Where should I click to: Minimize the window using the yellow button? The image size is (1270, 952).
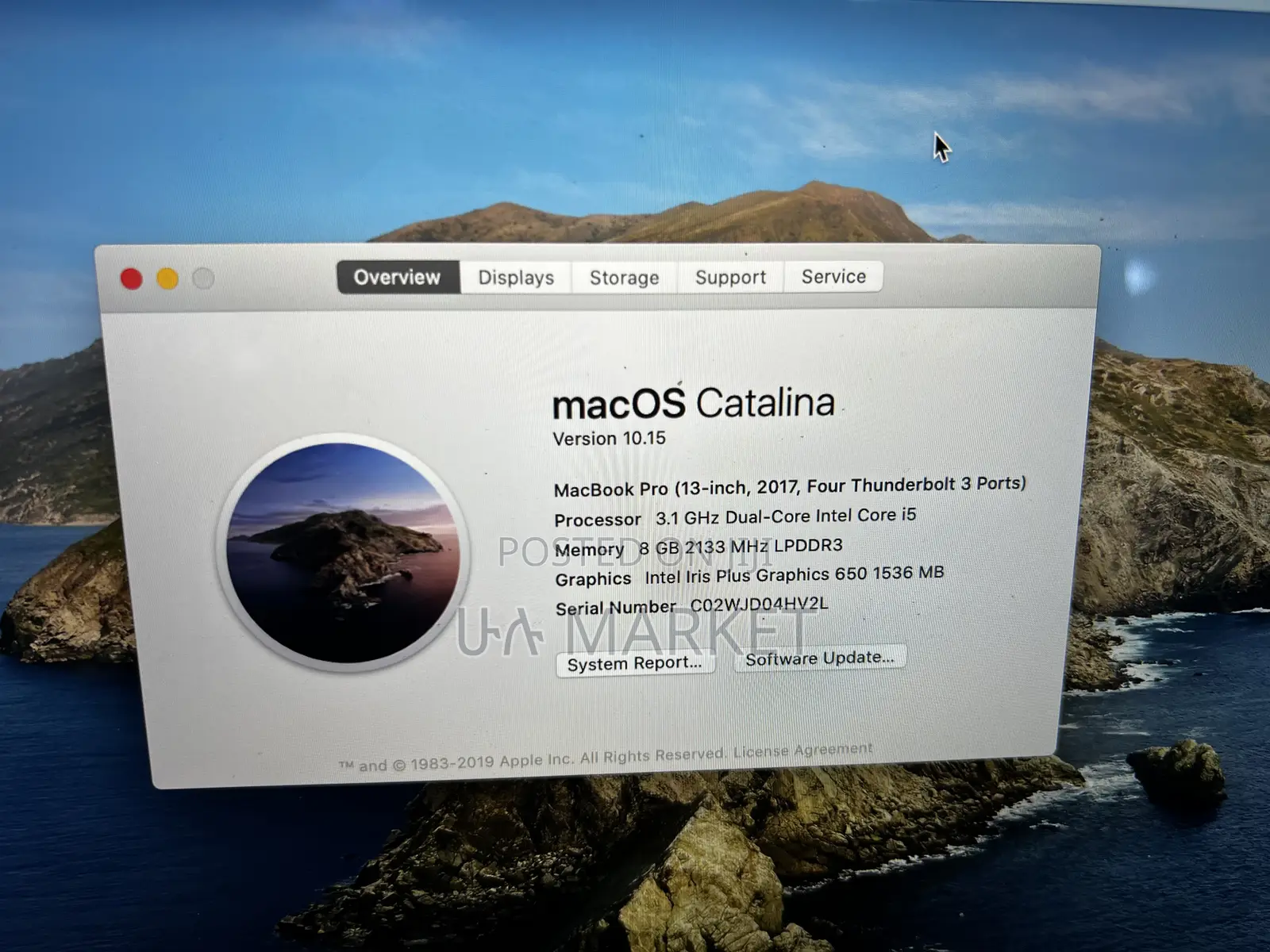167,278
